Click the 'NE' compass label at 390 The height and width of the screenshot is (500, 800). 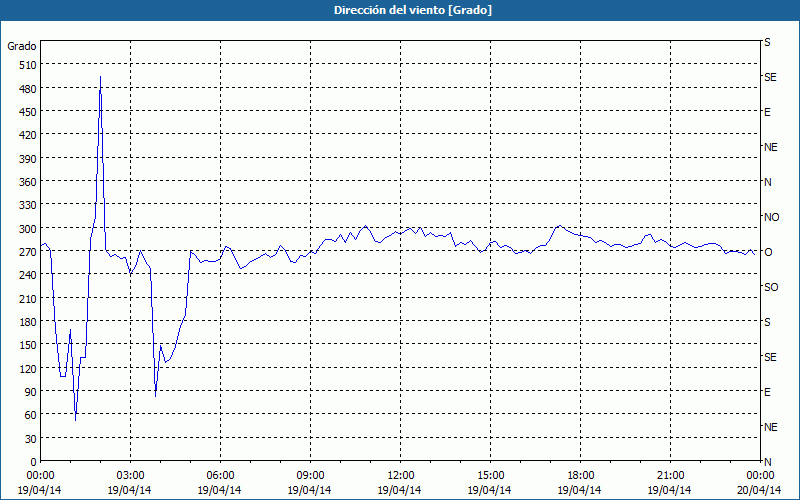(x=770, y=147)
